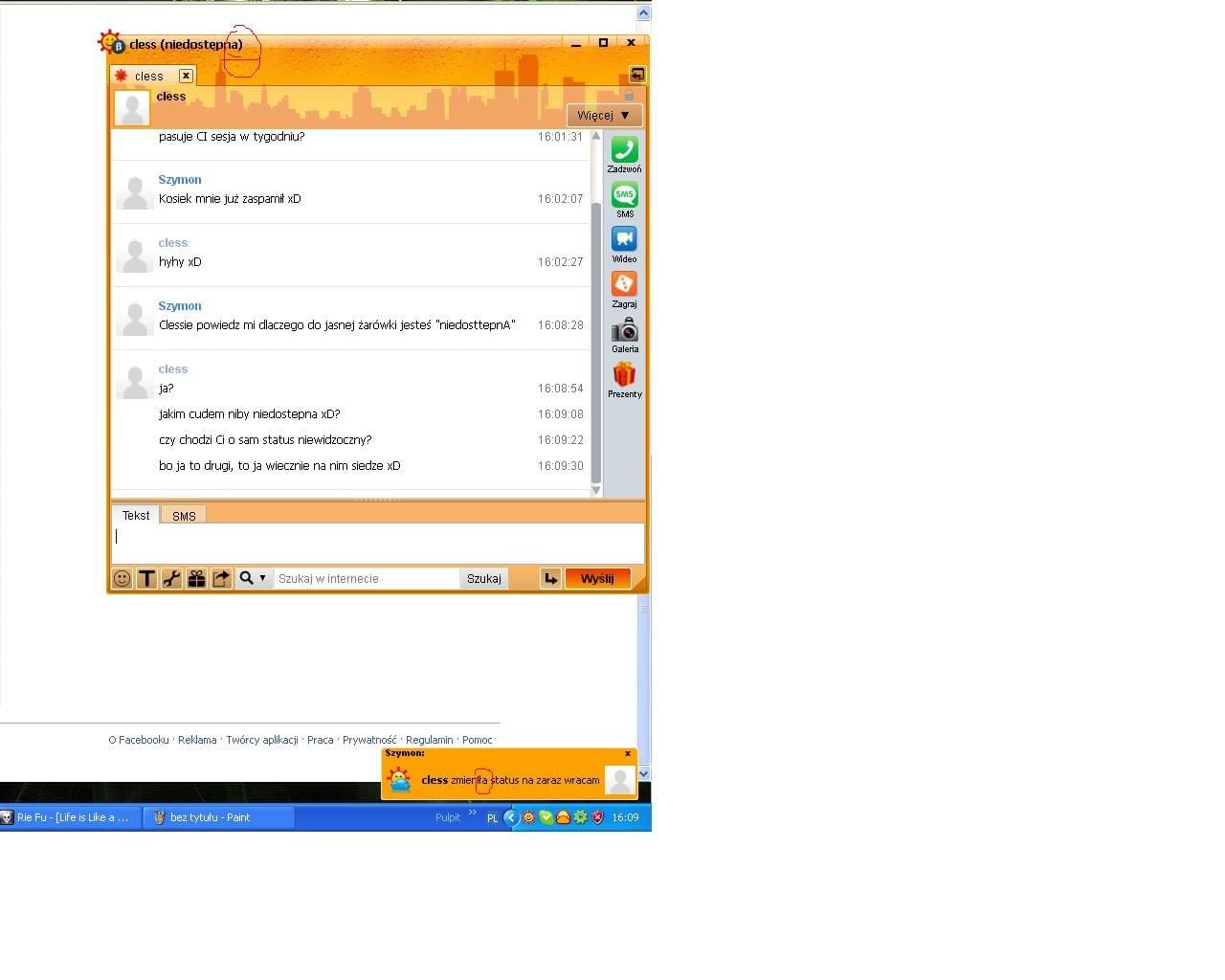The height and width of the screenshot is (980, 1225).
Task: Open the Twórcy aplikacji link
Action: (x=262, y=740)
